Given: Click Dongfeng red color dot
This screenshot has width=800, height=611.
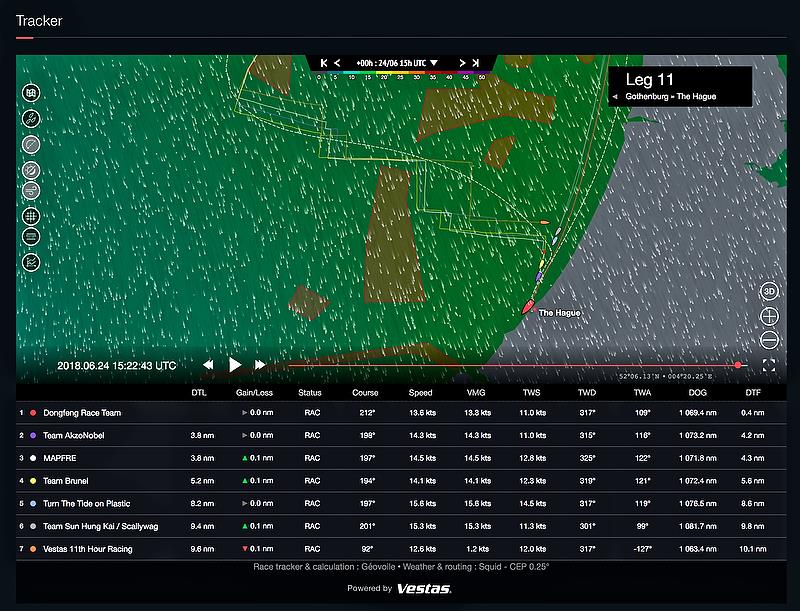Looking at the screenshot, I should click(x=33, y=413).
